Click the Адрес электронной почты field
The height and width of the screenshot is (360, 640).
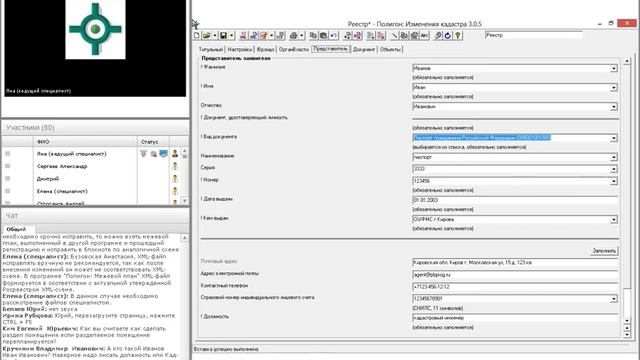pos(515,275)
